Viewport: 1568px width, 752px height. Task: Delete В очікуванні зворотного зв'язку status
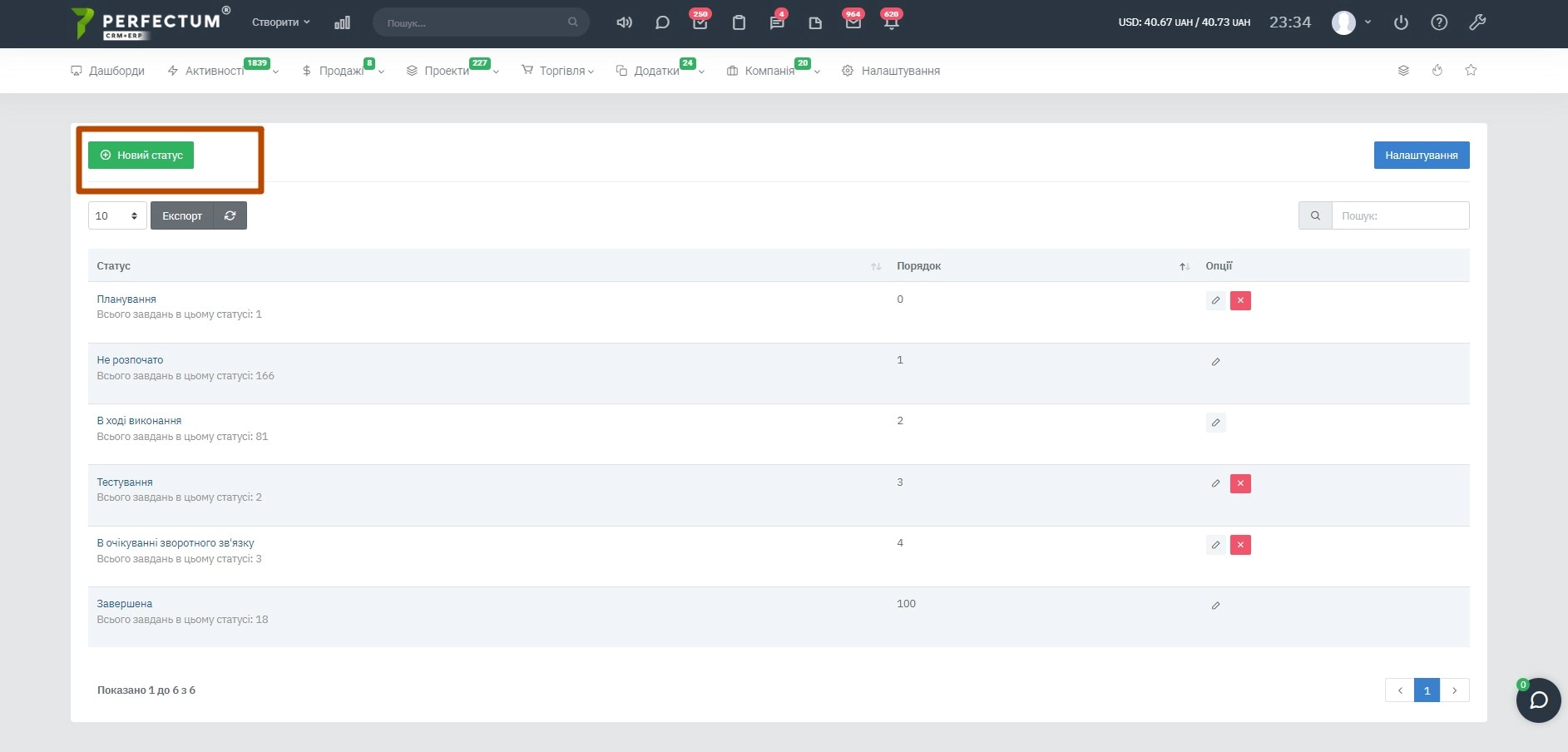[1240, 545]
